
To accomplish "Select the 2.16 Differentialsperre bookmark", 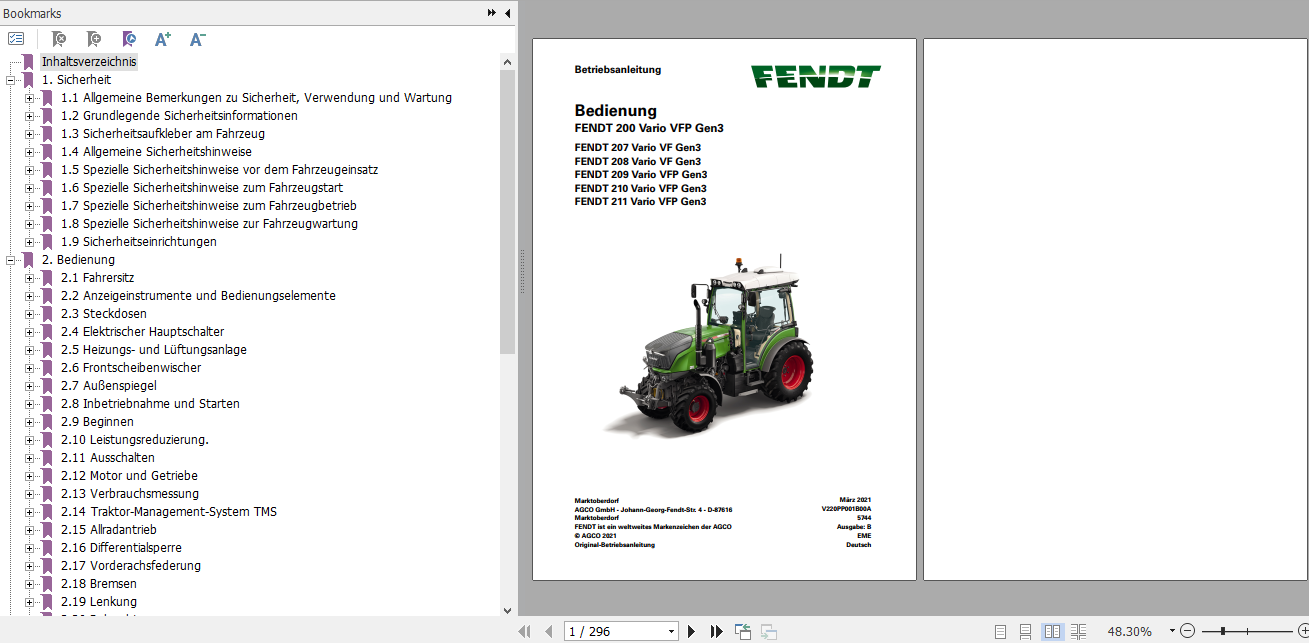I will (121, 548).
